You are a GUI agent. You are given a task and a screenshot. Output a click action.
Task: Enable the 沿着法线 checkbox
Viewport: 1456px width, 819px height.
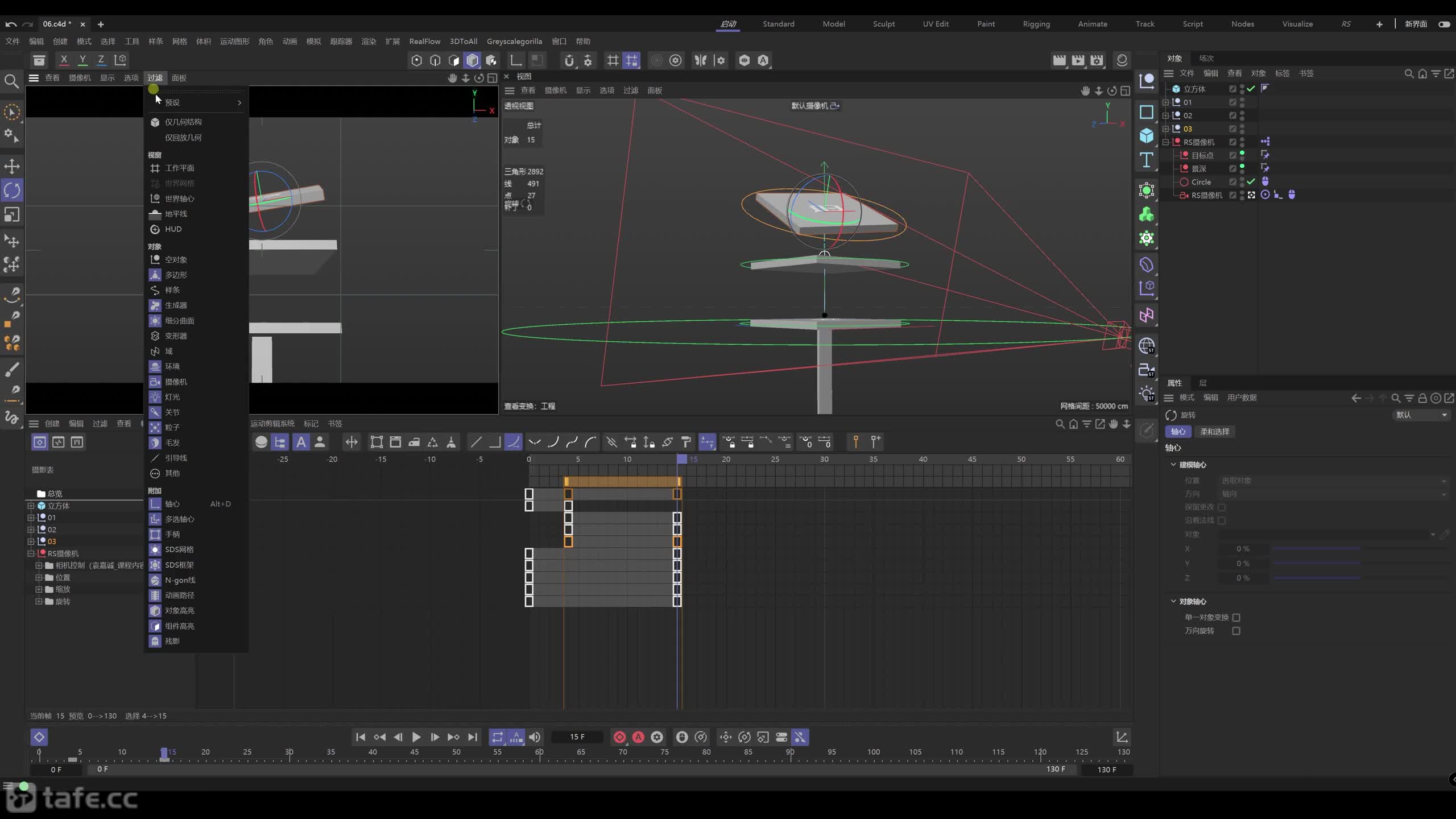pos(1222,520)
